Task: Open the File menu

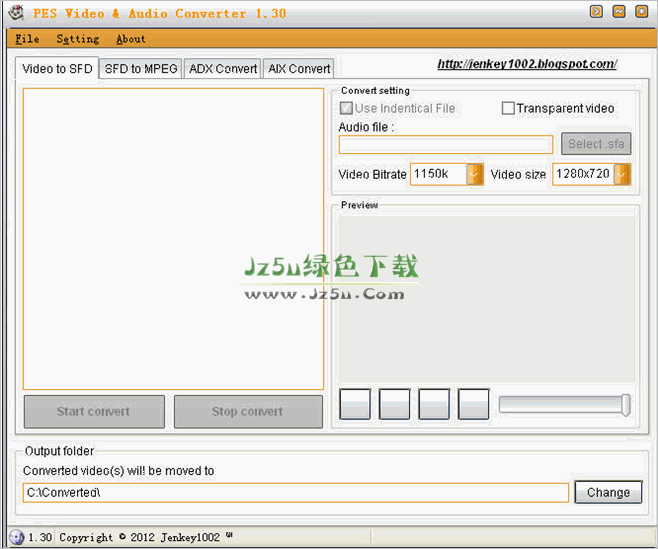Action: click(27, 39)
